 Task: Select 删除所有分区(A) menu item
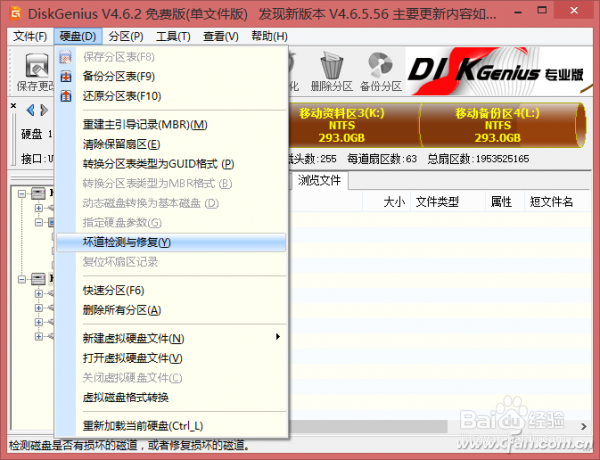click(171, 310)
